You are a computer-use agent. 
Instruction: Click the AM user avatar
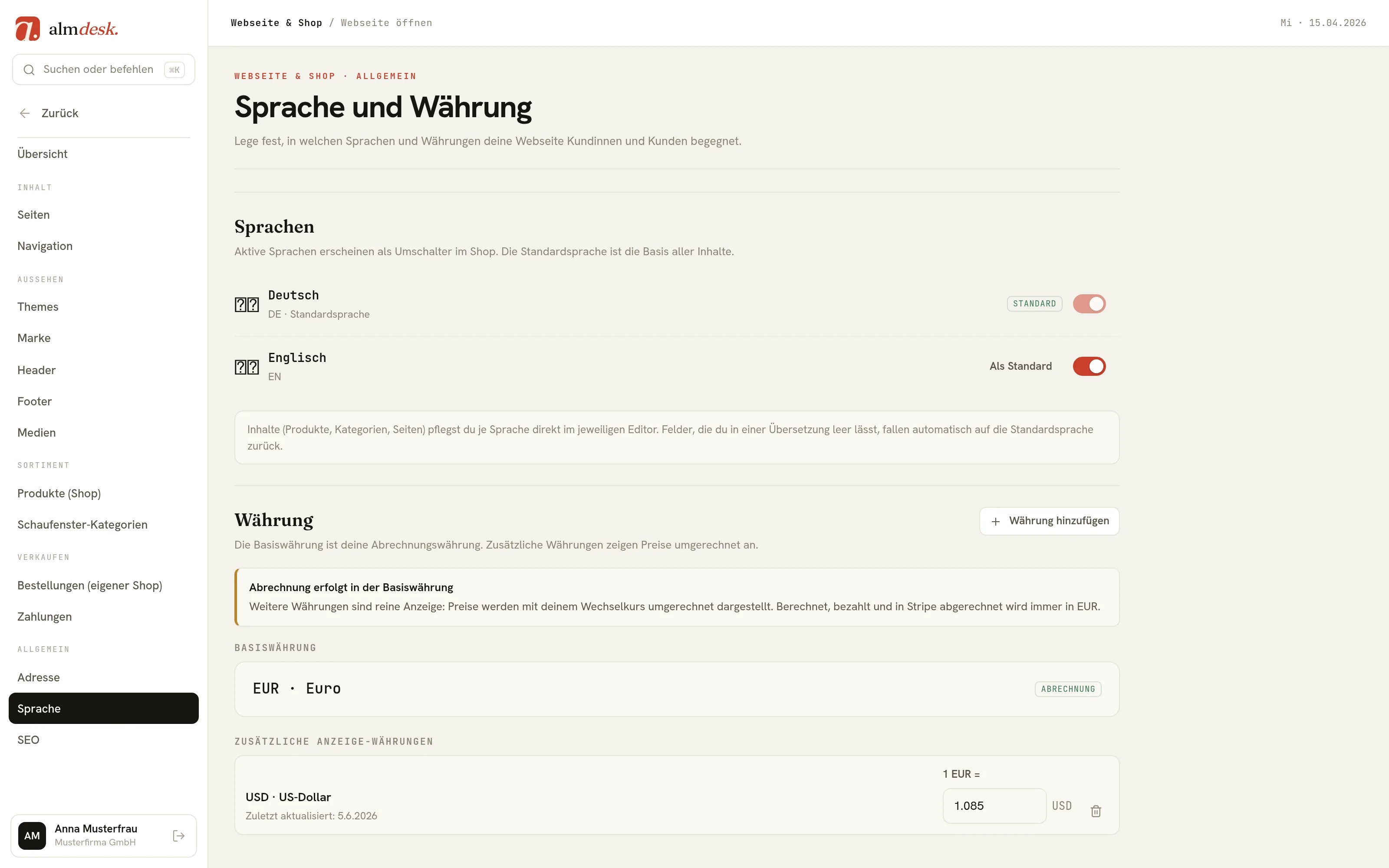point(32,836)
